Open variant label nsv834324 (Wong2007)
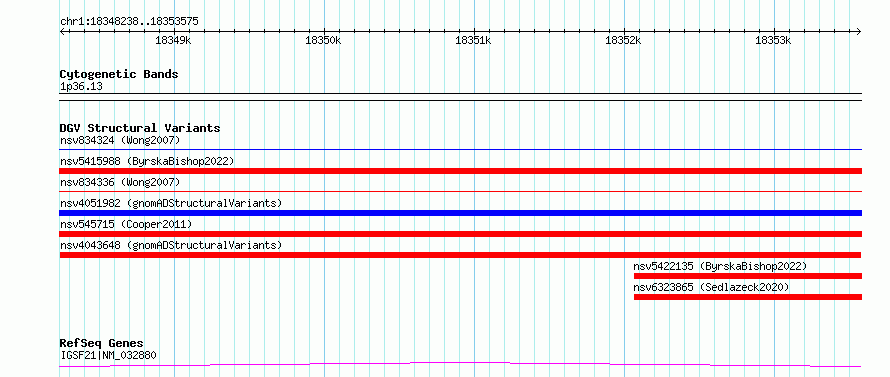890x377 pixels. [120, 140]
